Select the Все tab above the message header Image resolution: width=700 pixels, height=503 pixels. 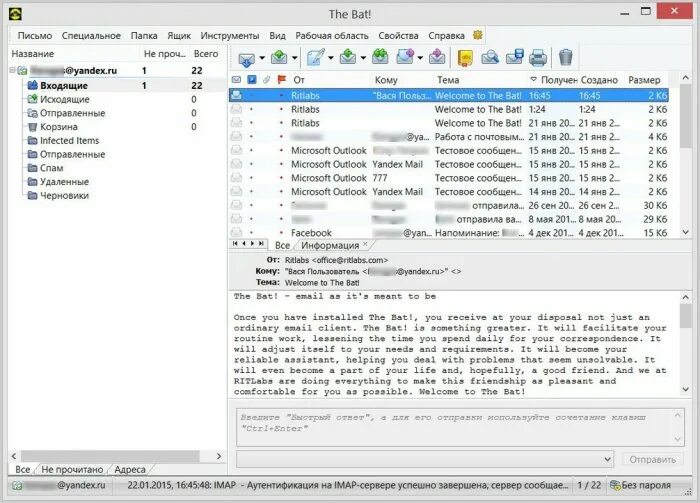click(x=282, y=245)
